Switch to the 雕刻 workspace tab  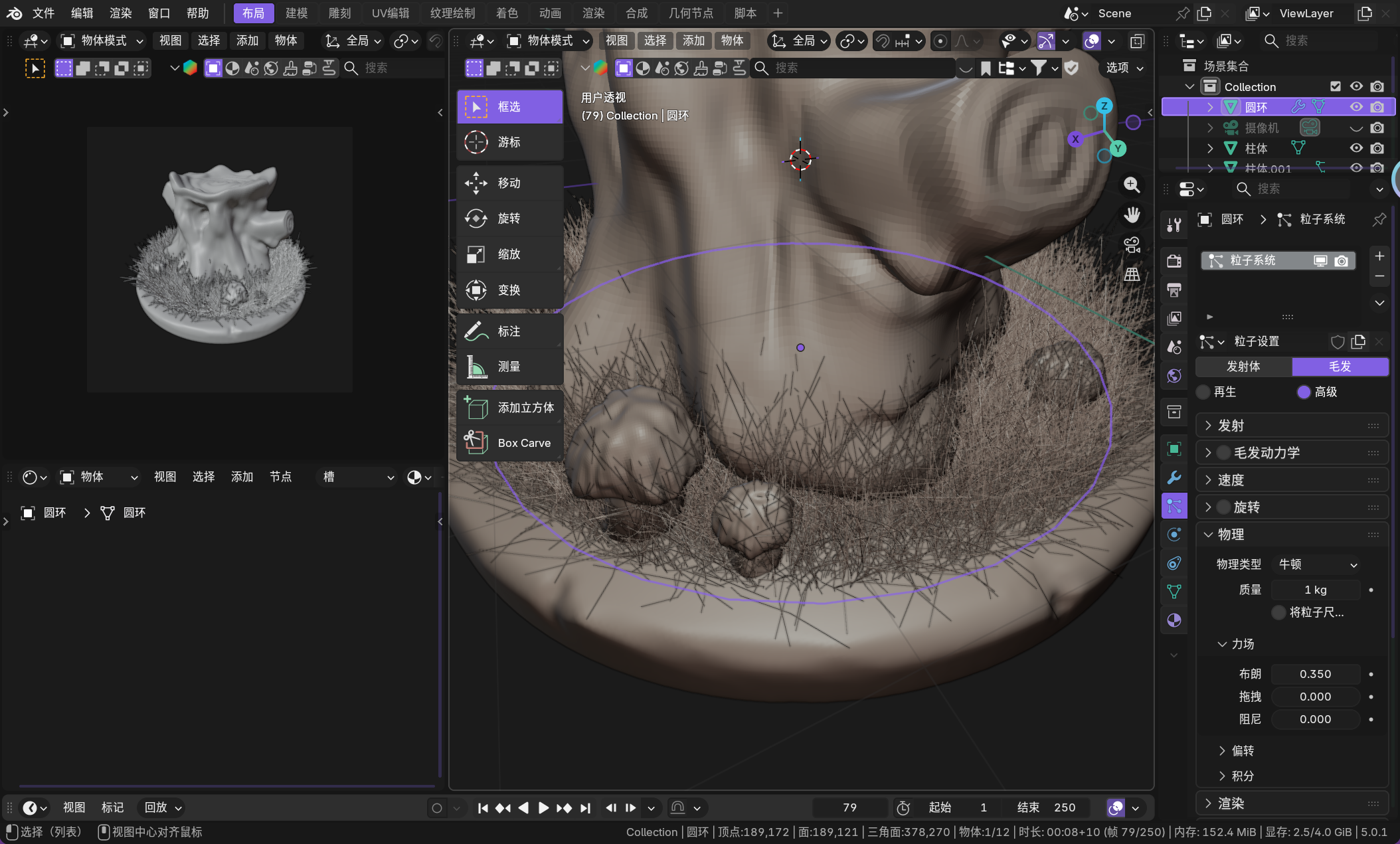(339, 13)
